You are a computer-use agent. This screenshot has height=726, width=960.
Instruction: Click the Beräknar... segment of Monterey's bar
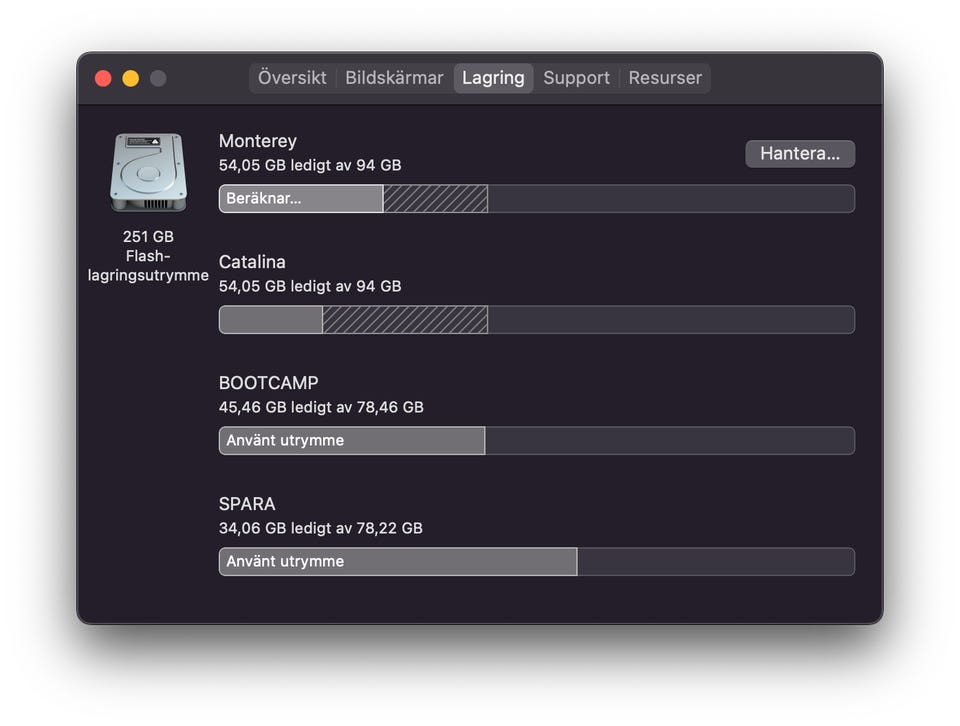[300, 199]
